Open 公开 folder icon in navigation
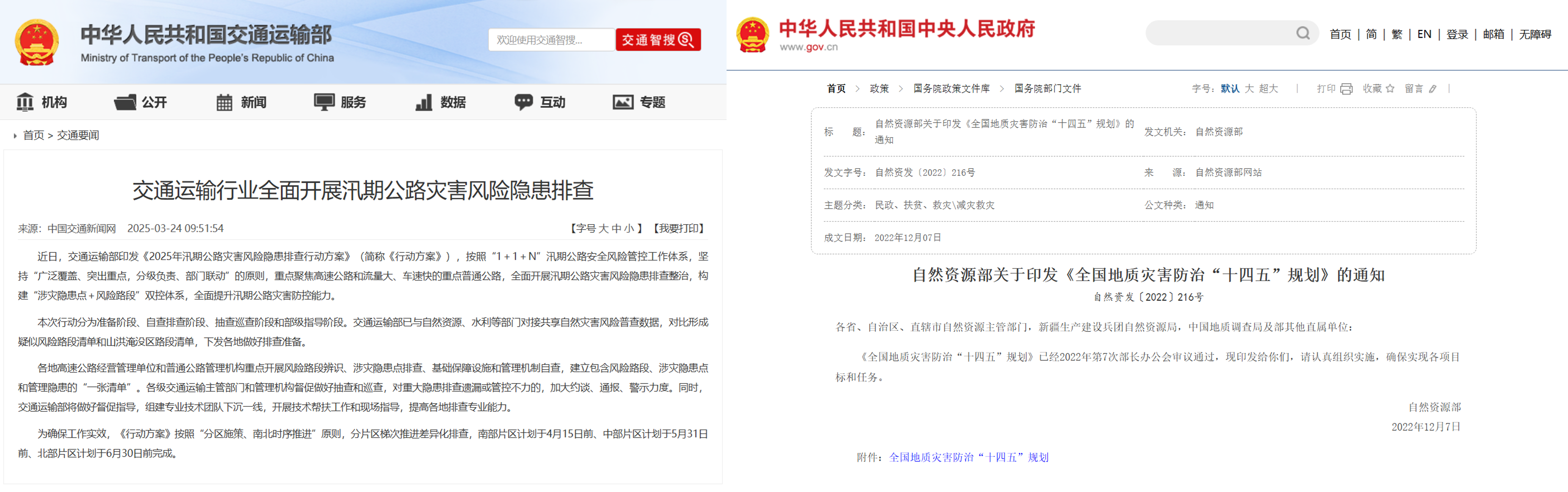The width and height of the screenshot is (1568, 492). [x=125, y=102]
